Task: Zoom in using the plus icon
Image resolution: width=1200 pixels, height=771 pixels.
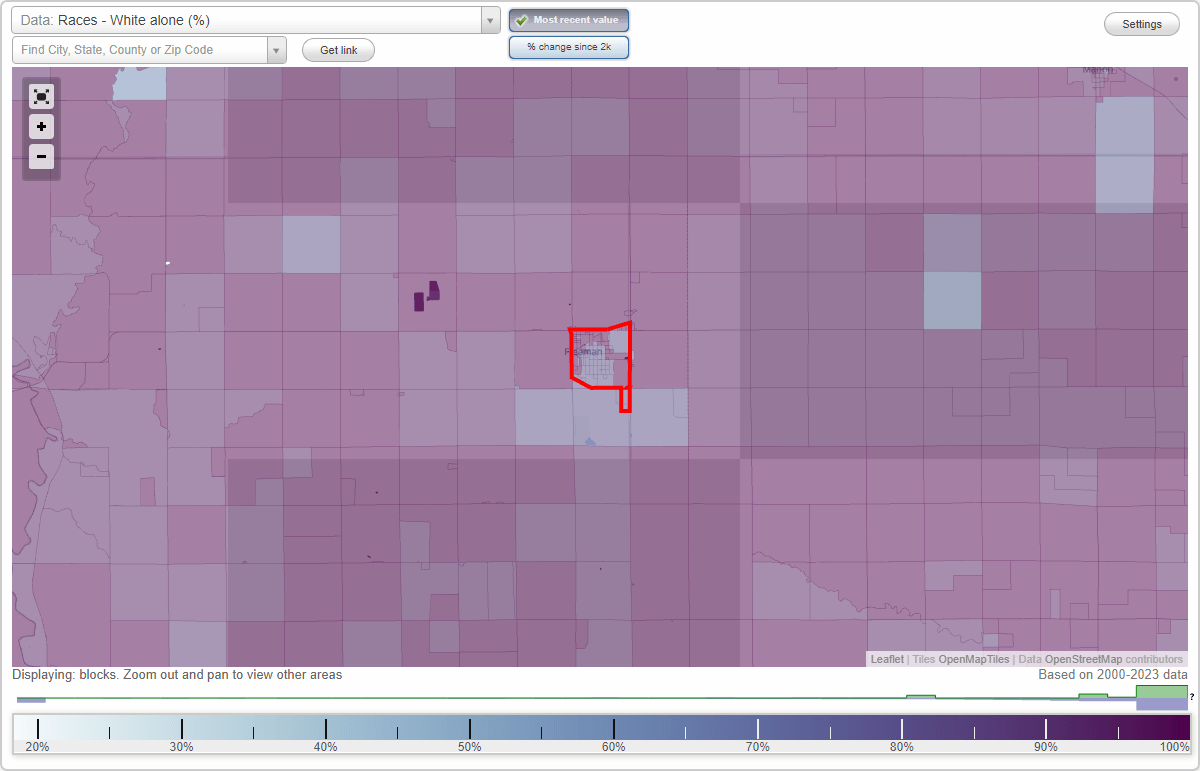Action: tap(41, 126)
